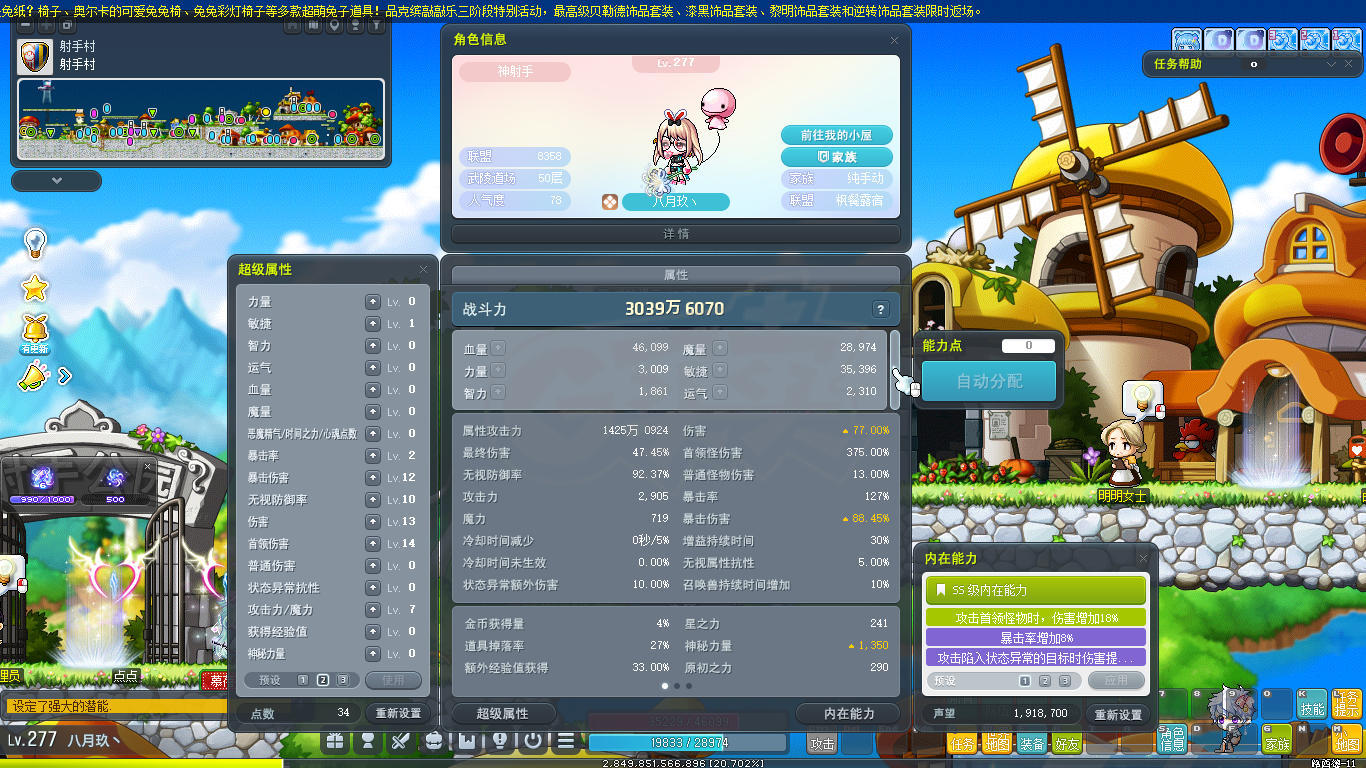Click the question mark beside 战斗力
The width and height of the screenshot is (1366, 768).
(880, 310)
